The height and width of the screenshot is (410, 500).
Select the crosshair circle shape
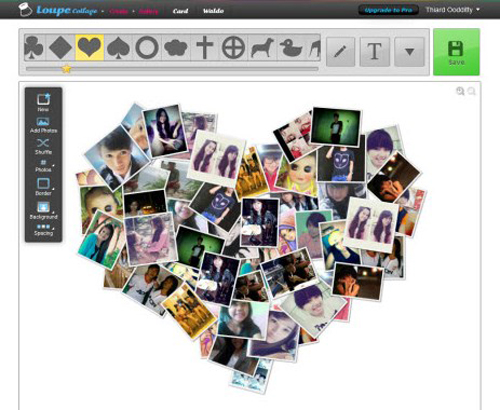233,48
